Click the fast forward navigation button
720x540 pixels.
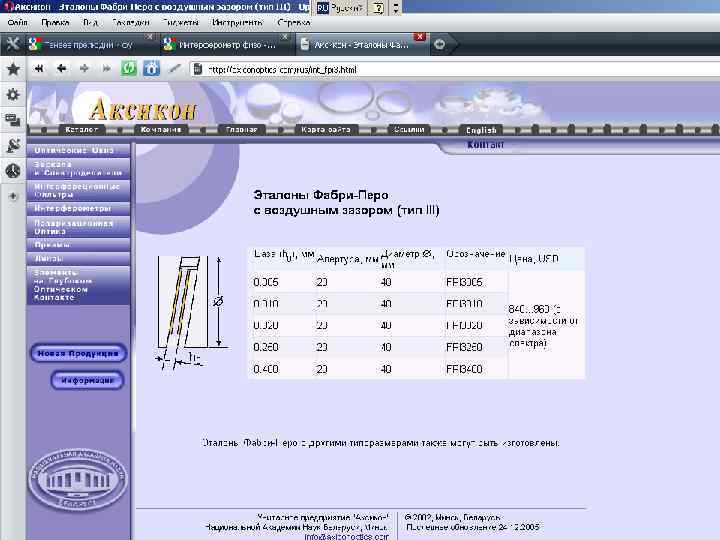point(107,69)
